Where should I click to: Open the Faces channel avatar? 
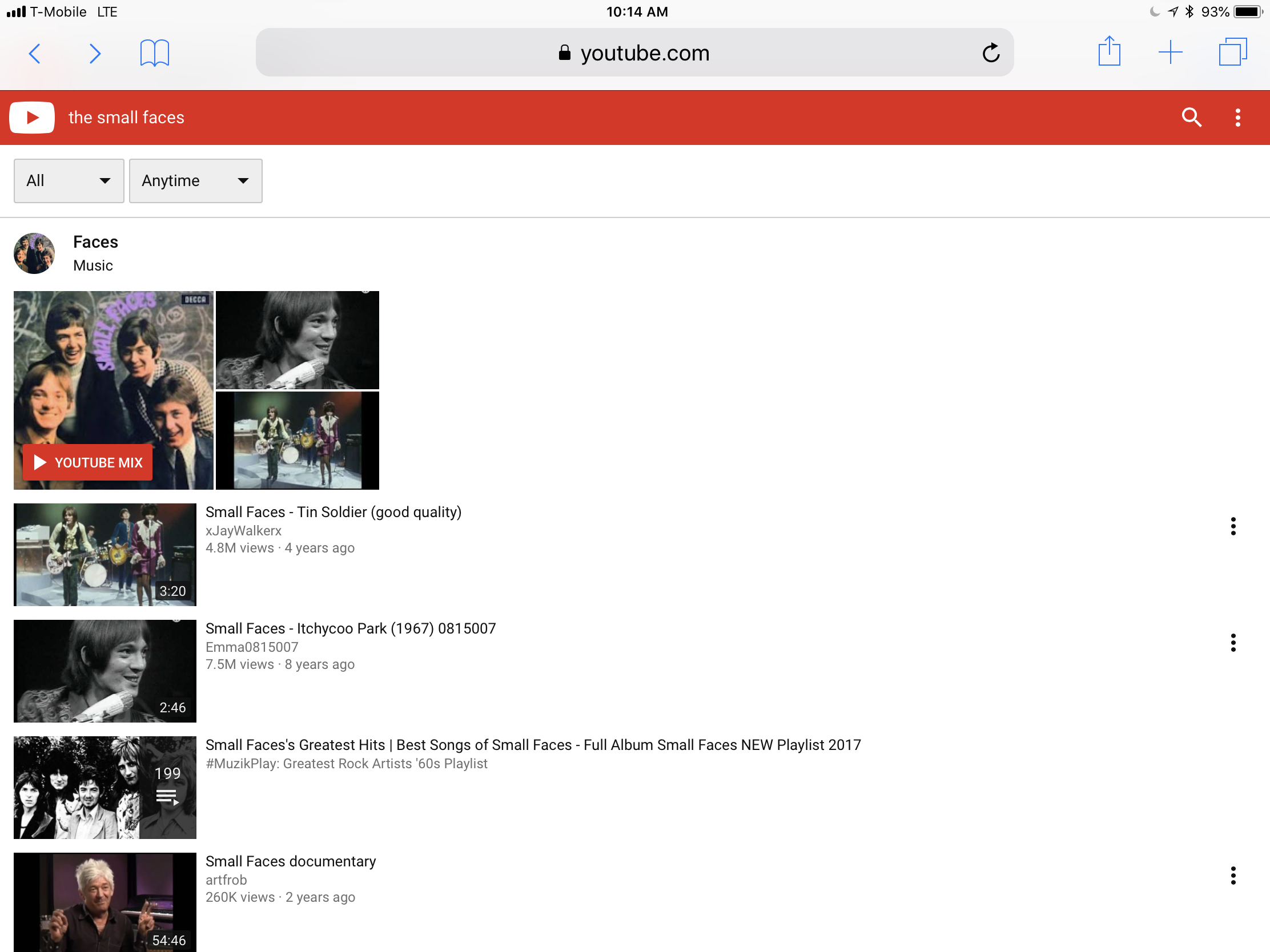click(x=34, y=253)
